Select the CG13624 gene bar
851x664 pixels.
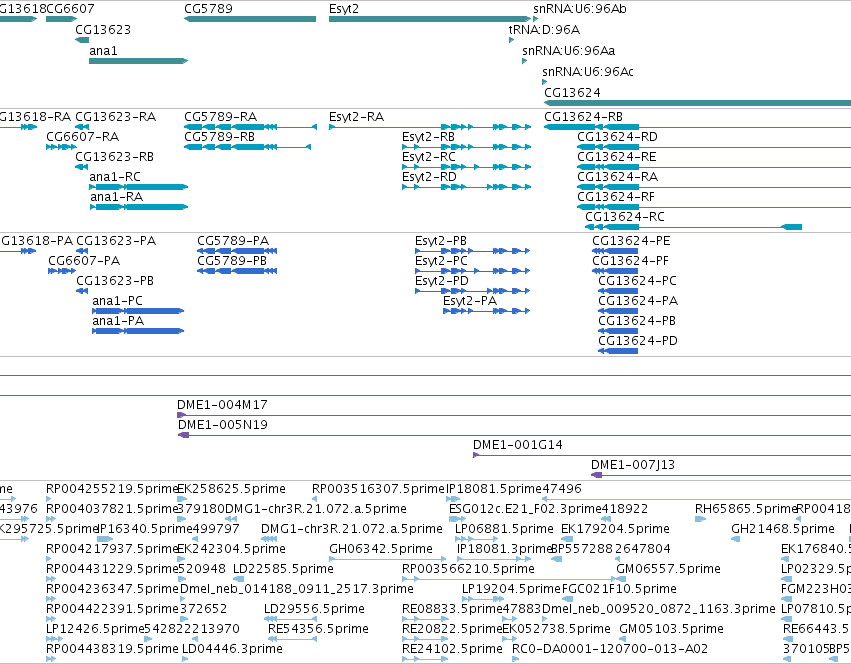pos(697,103)
